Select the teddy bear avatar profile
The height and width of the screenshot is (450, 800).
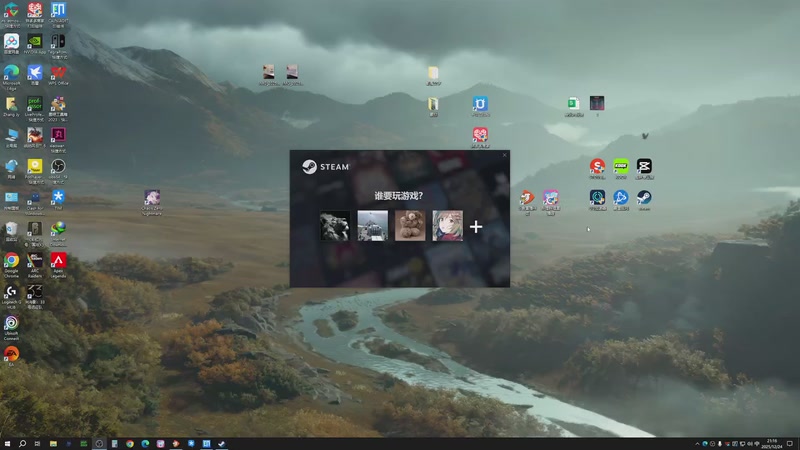[x=410, y=226]
